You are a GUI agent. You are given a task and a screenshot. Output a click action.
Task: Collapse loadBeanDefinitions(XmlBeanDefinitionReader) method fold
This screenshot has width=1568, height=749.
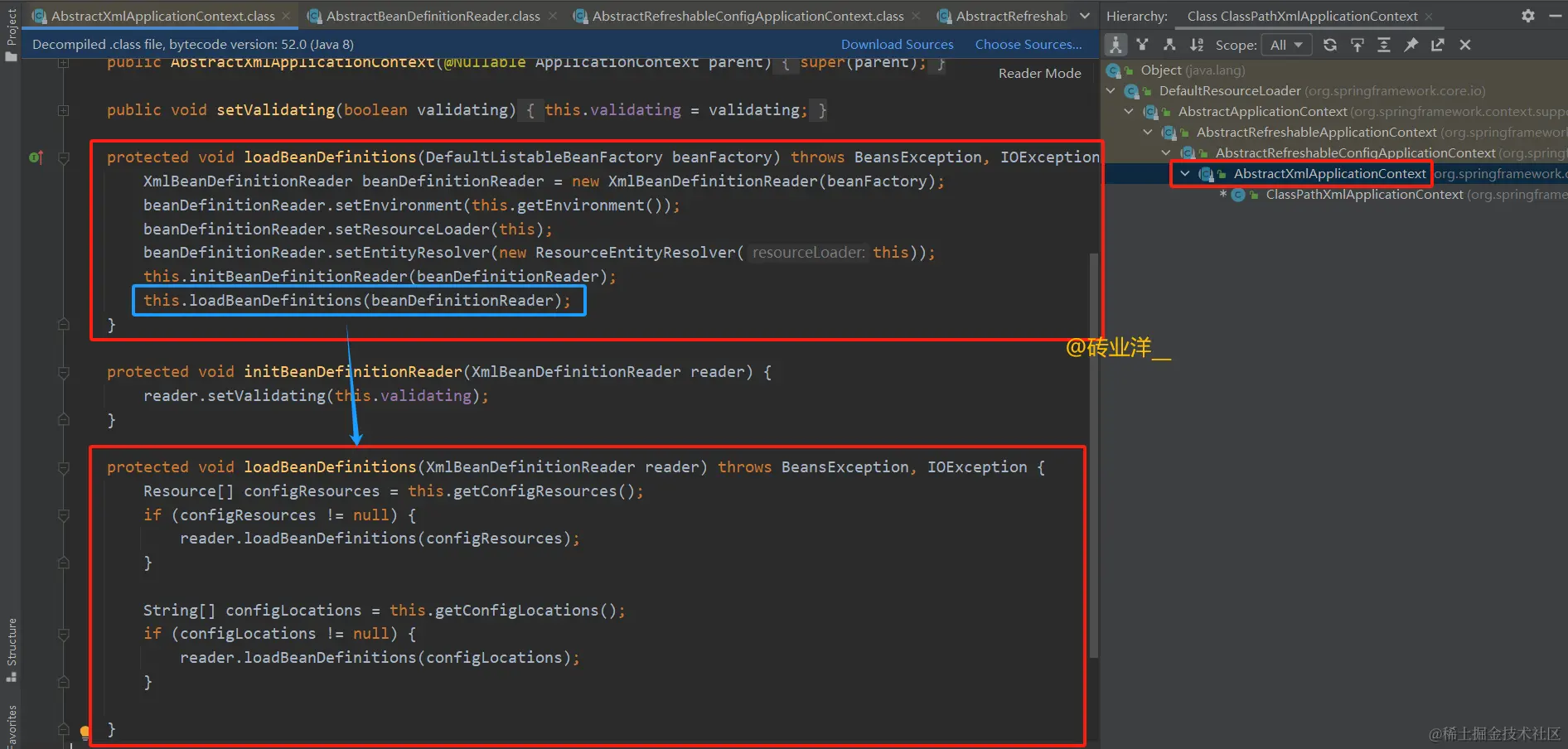coord(64,467)
